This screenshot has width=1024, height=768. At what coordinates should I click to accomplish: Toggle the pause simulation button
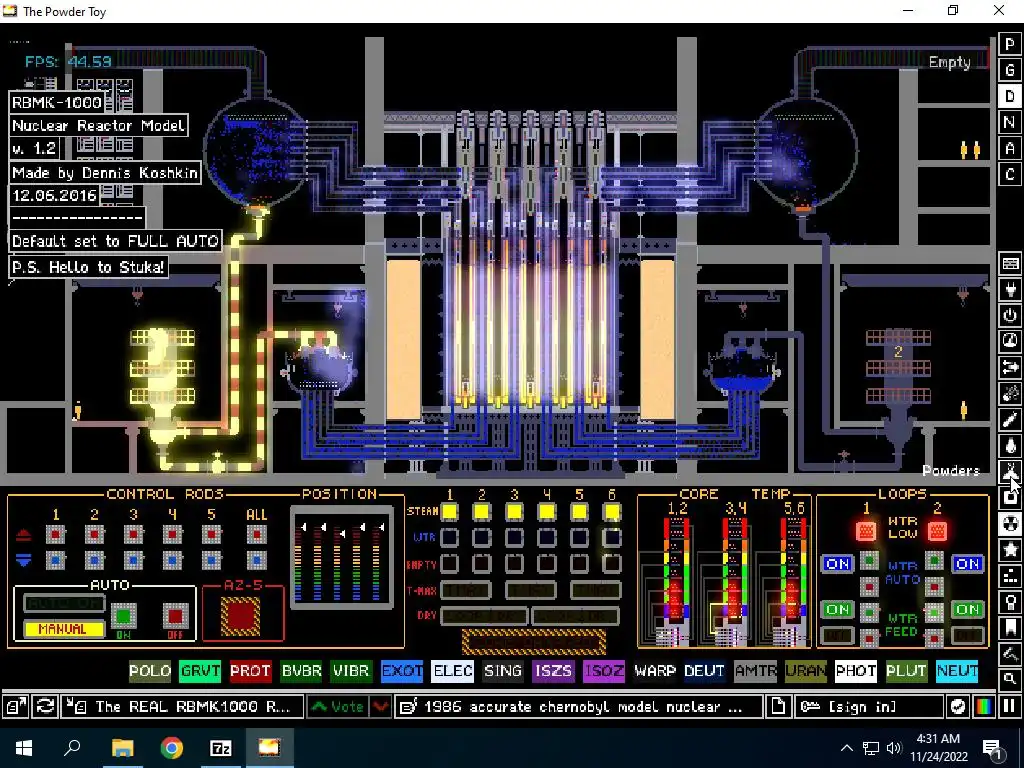[x=1010, y=707]
